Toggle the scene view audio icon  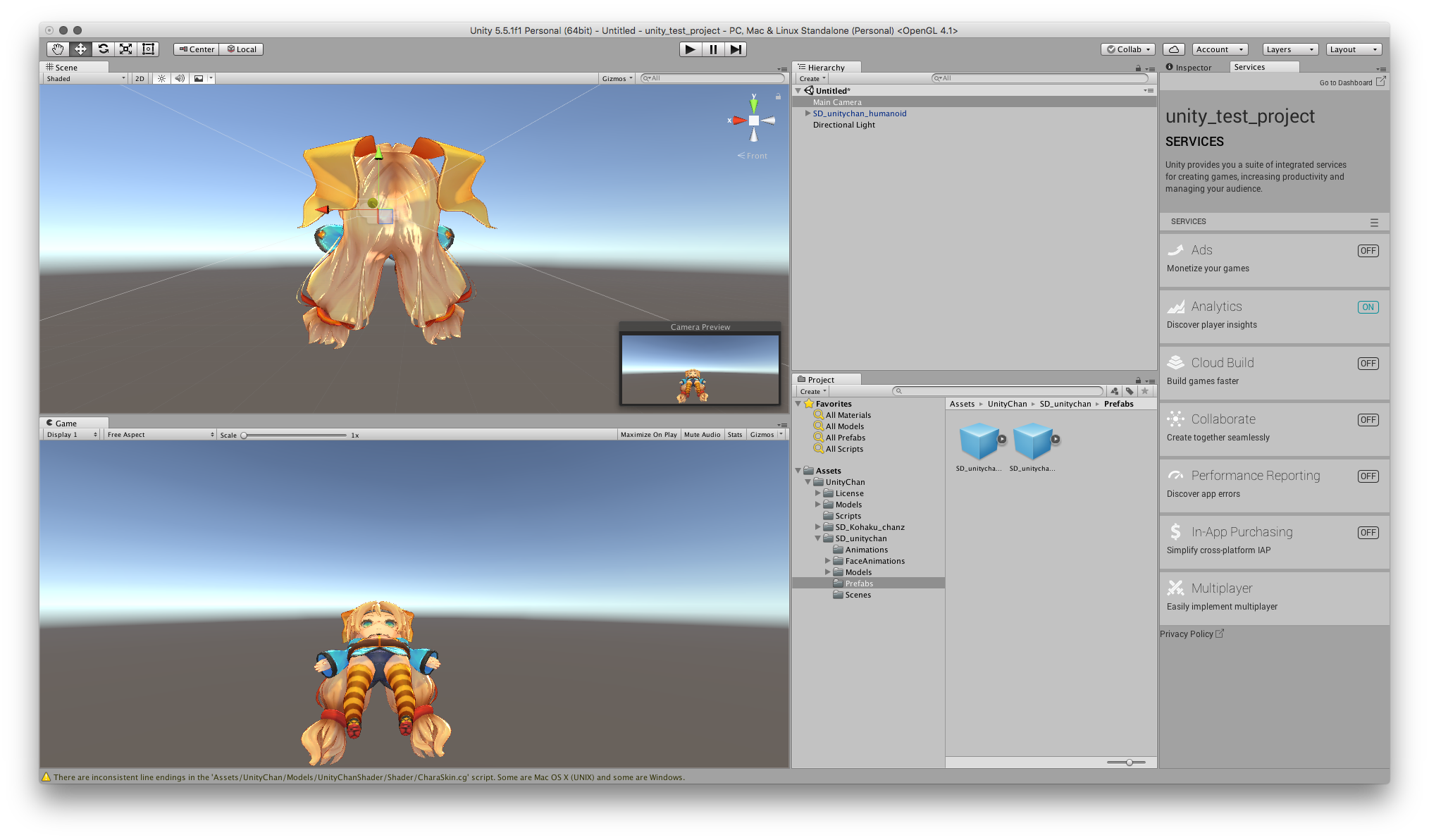(180, 78)
